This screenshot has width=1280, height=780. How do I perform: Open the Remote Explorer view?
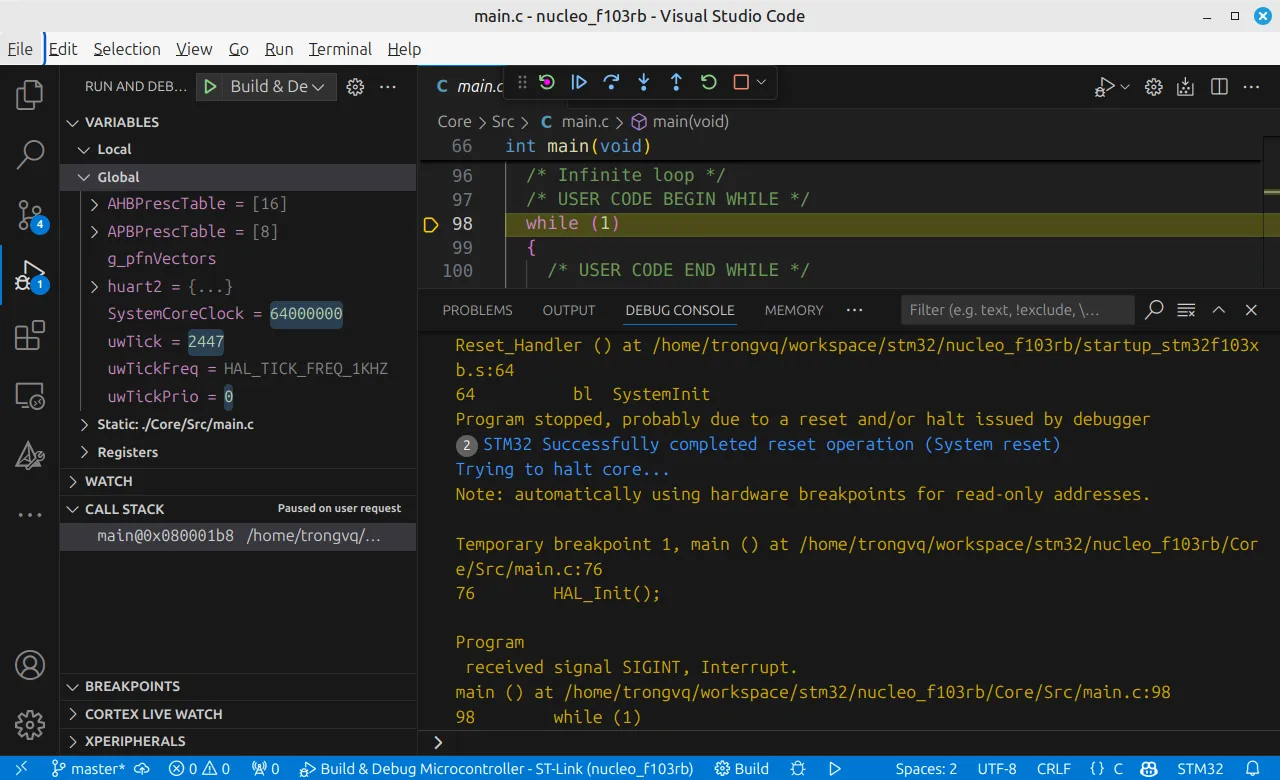(30, 396)
